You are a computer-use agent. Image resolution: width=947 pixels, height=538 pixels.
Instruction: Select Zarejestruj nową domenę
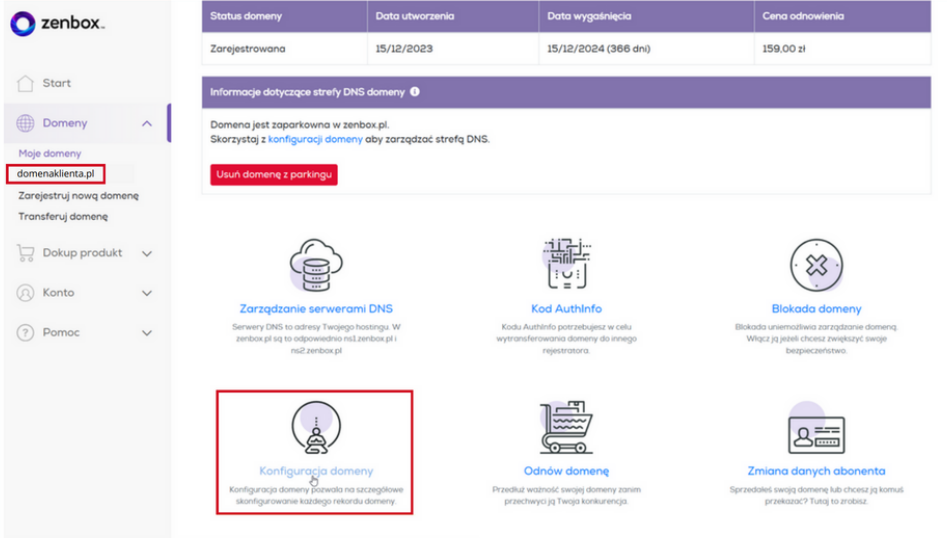[78, 195]
